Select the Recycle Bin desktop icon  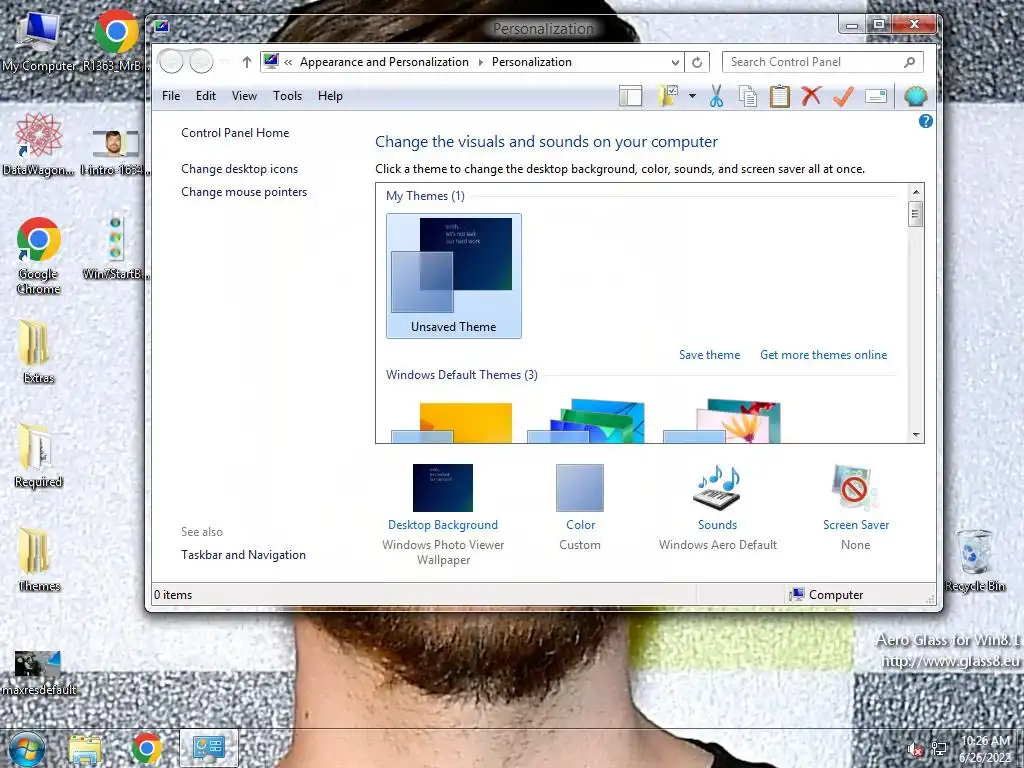pyautogui.click(x=974, y=561)
